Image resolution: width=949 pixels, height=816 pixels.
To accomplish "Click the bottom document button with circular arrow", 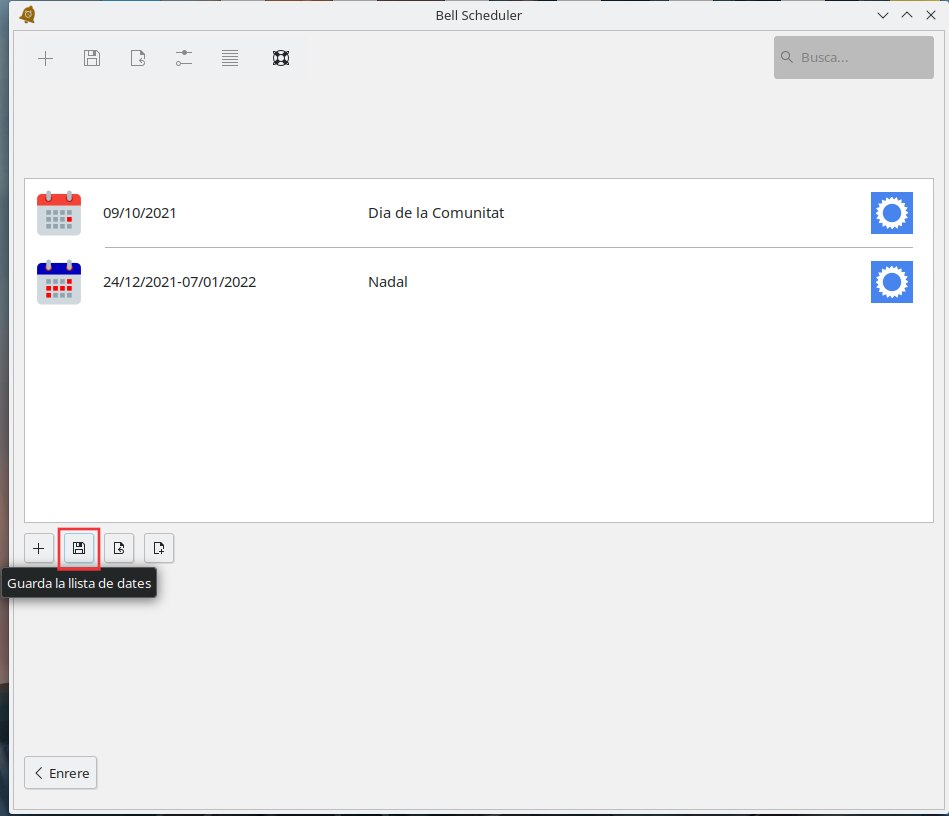I will click(x=119, y=548).
